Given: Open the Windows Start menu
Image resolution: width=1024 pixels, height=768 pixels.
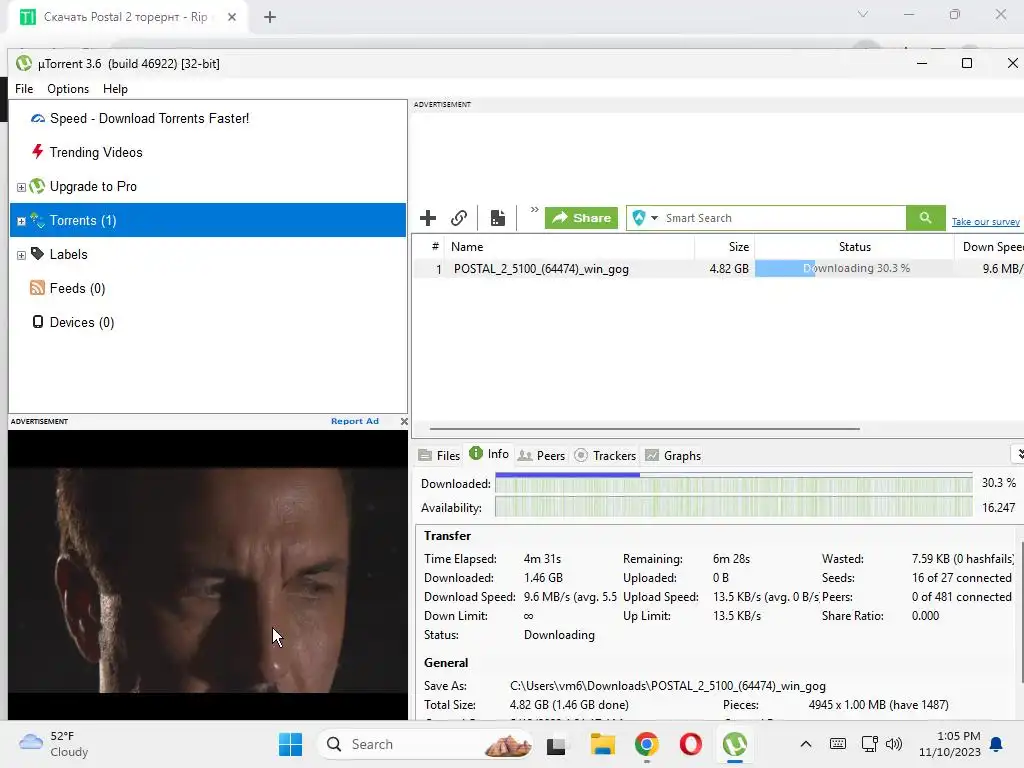Looking at the screenshot, I should (290, 744).
